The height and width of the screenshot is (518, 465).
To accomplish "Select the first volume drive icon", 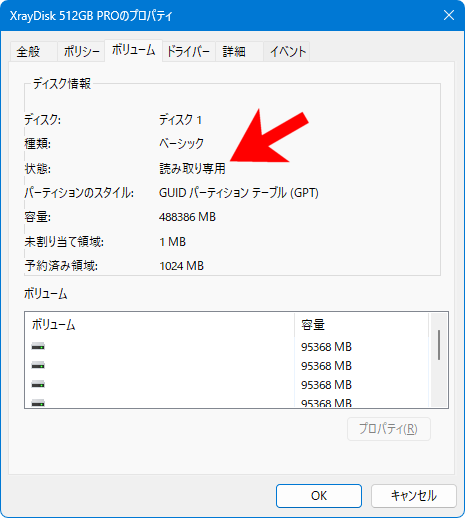I will click(x=38, y=347).
